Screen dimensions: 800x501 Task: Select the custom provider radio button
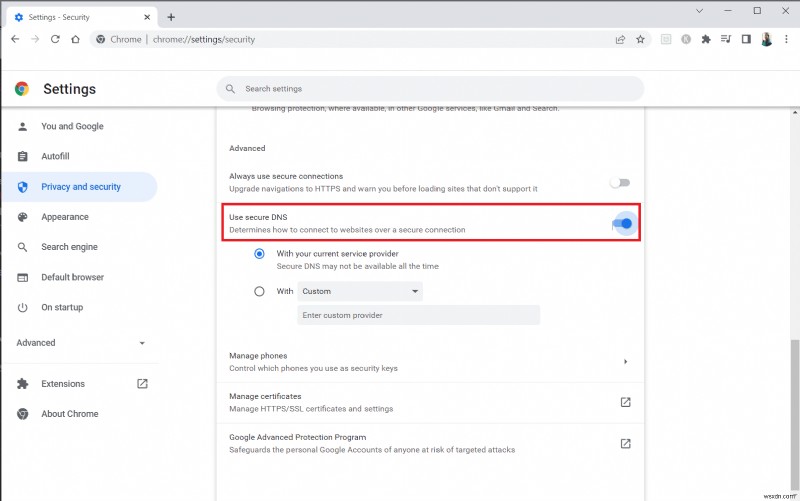coord(260,291)
